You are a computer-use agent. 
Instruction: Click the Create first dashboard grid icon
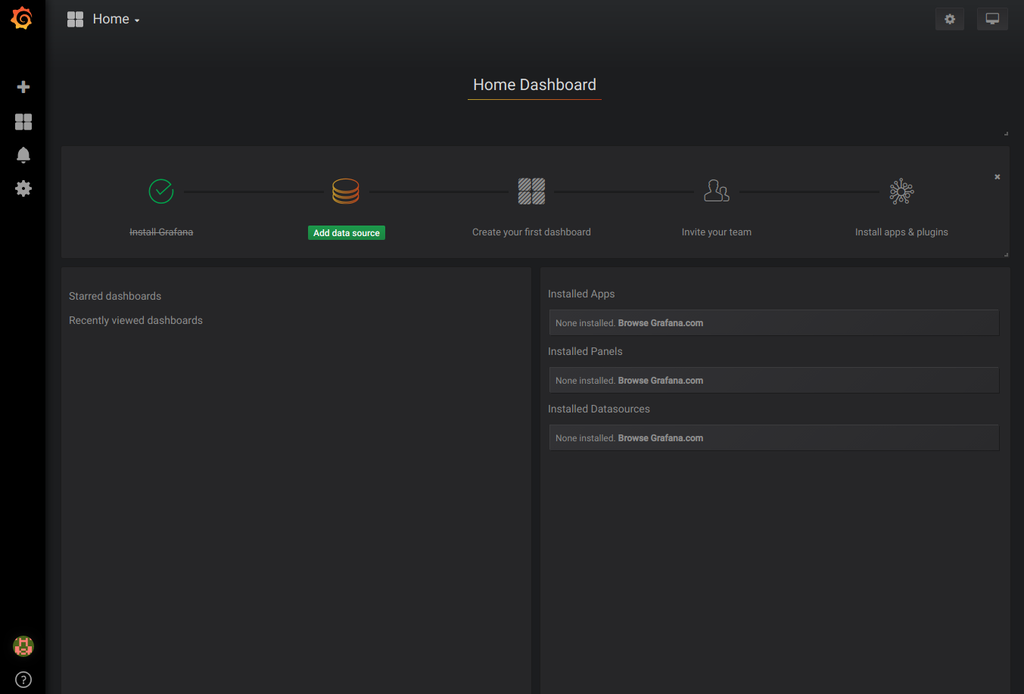(x=531, y=191)
